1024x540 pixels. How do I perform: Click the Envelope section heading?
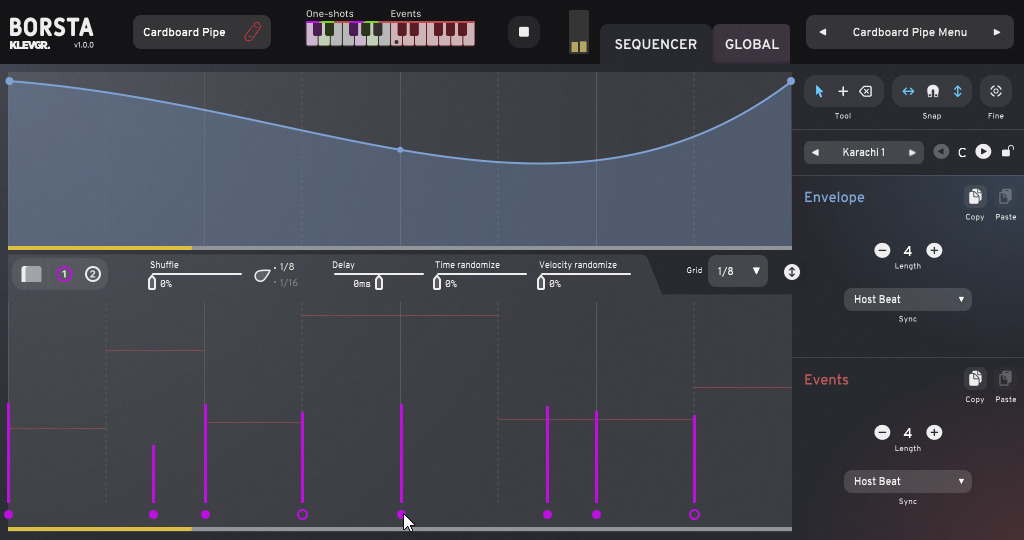[x=834, y=197]
